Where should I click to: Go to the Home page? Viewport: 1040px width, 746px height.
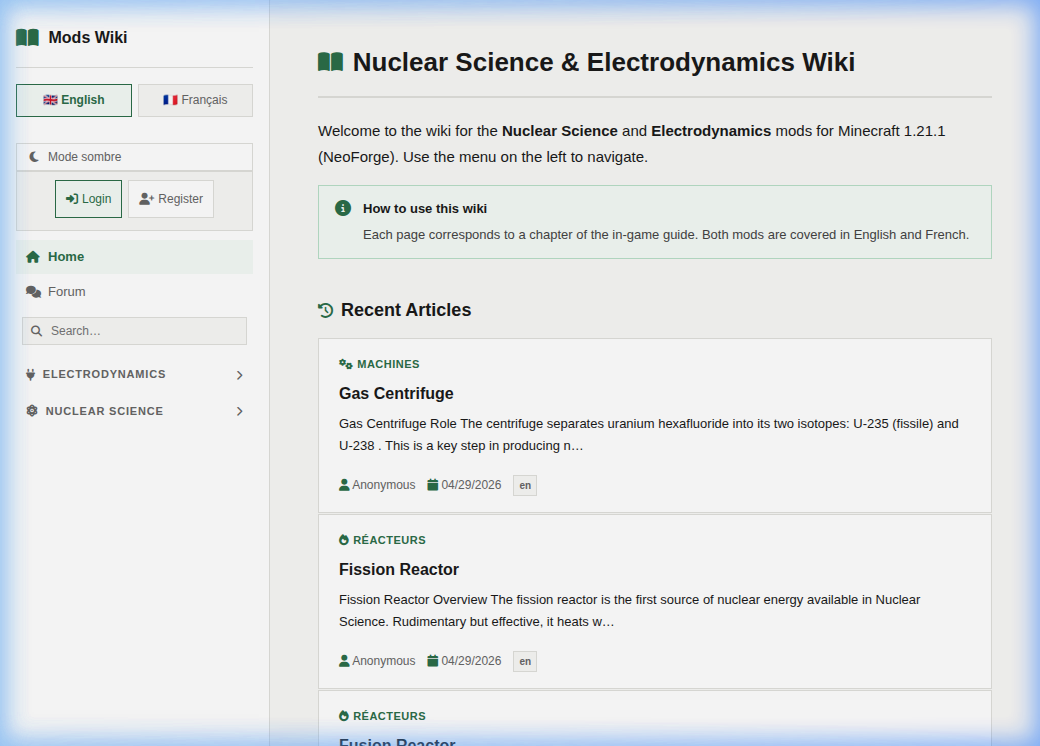coord(135,257)
